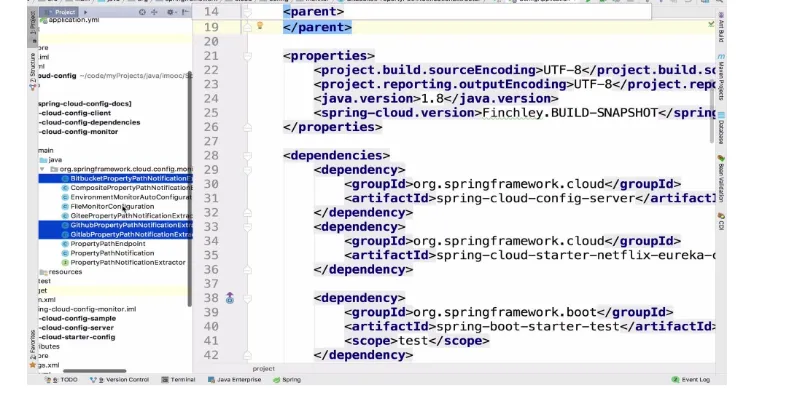Click the resources folder icon
The image size is (790, 402).
pos(43,272)
